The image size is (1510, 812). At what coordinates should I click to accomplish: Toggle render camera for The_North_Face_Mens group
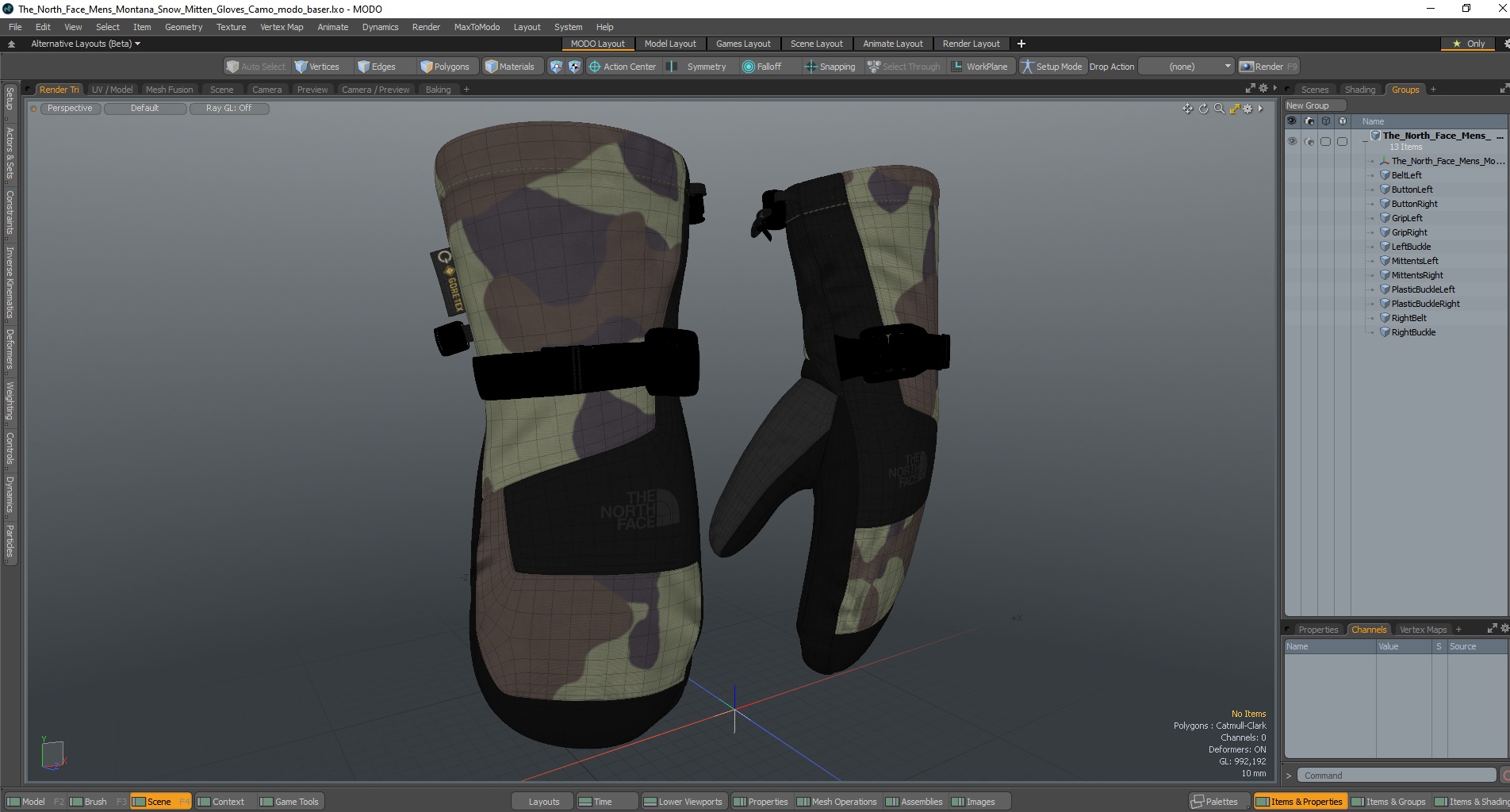(1309, 141)
